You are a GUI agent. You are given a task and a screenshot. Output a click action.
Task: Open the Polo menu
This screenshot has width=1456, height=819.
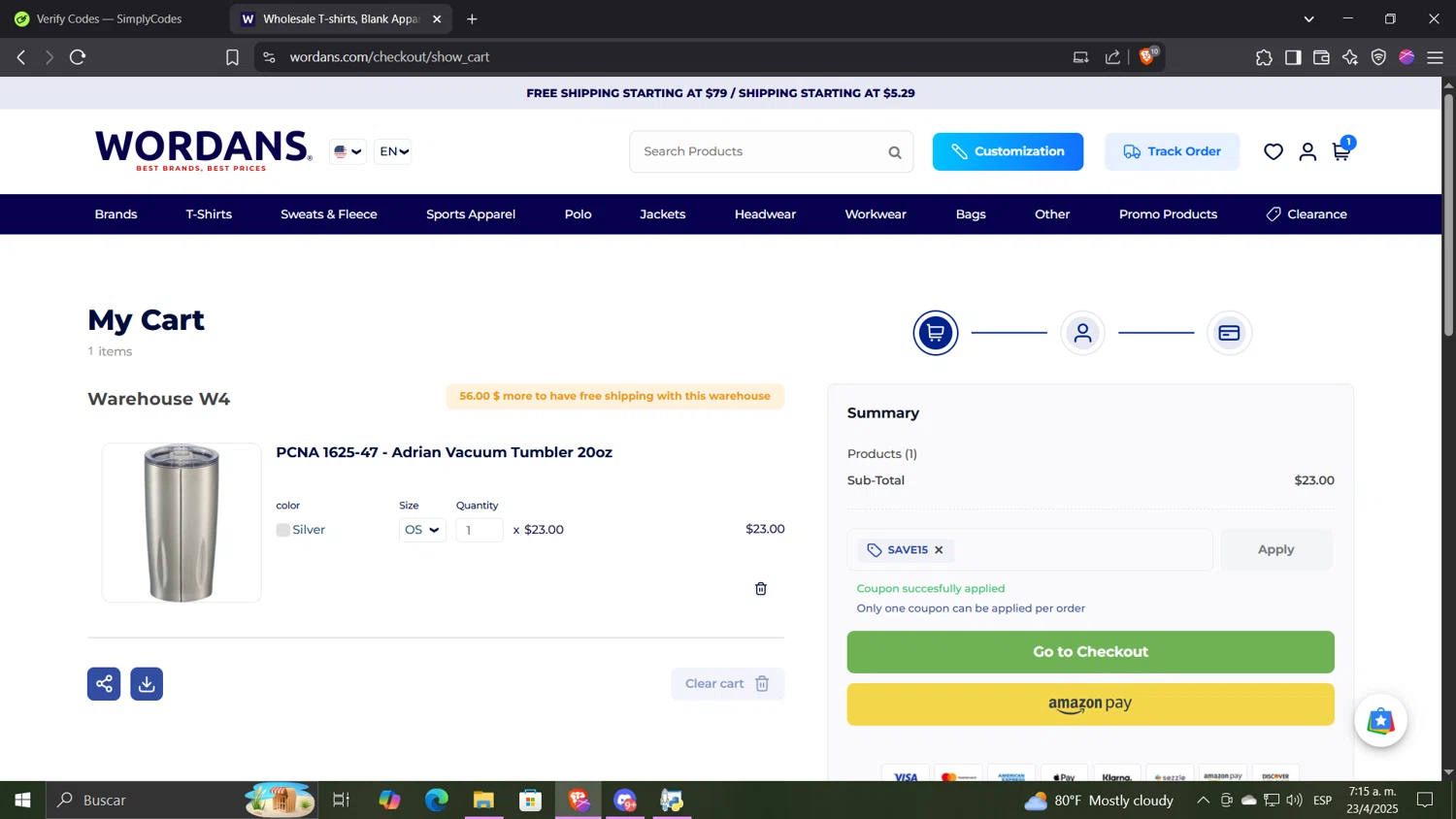click(578, 214)
